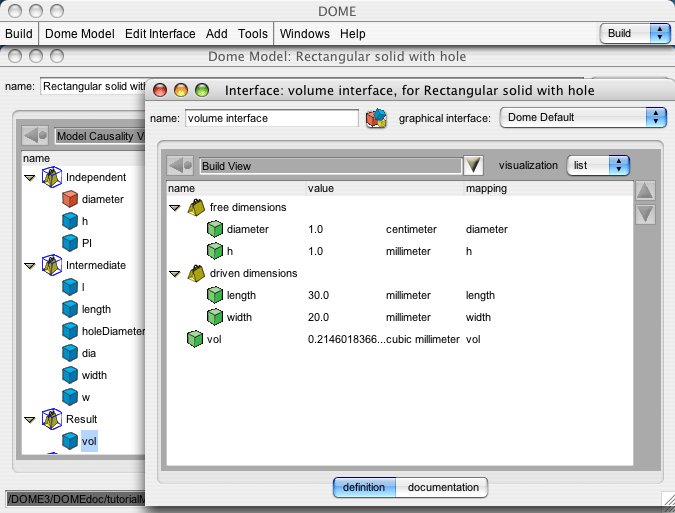Click the back arrow icon beside Build View
675x513 pixels.
(180, 165)
